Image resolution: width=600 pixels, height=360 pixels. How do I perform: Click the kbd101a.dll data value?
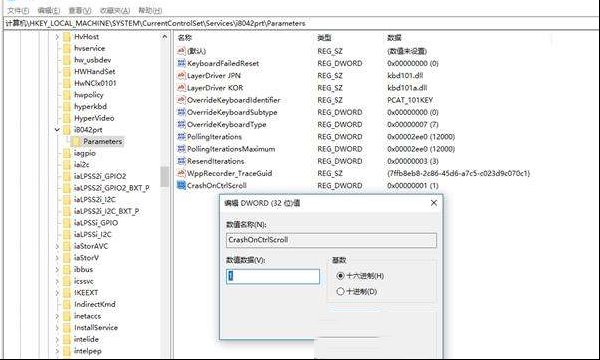click(407, 88)
